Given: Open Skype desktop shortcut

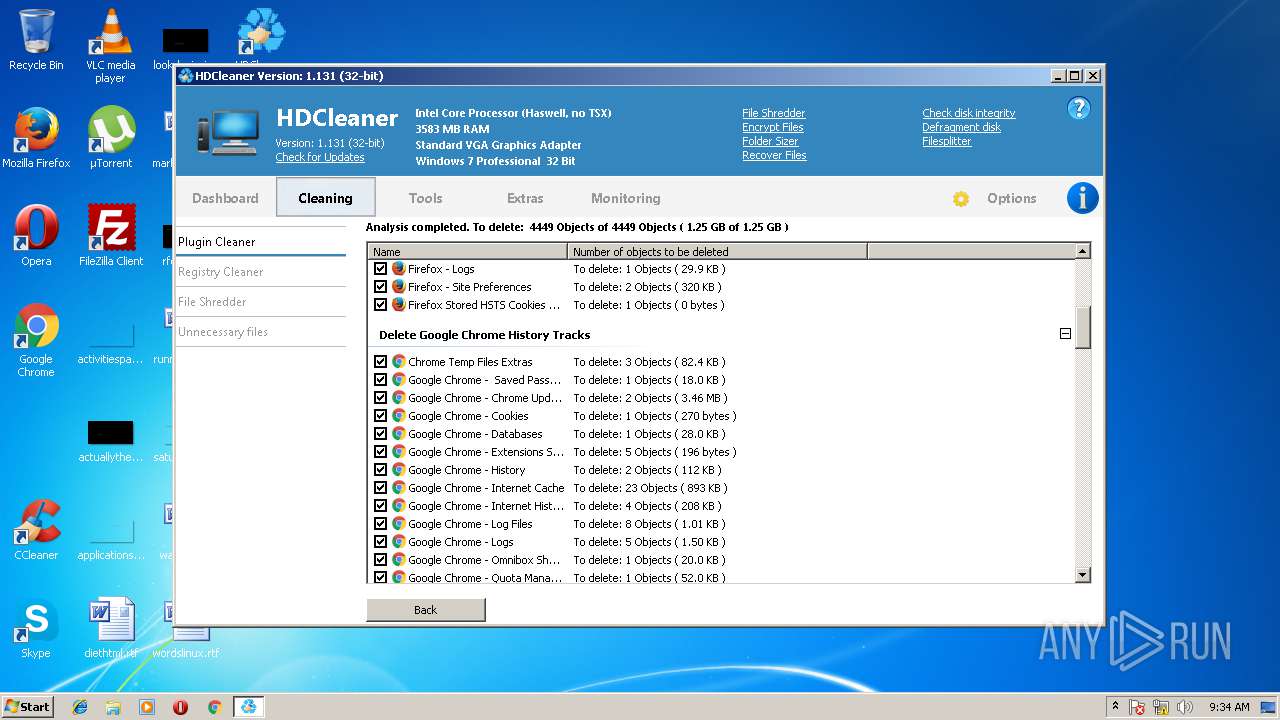Looking at the screenshot, I should coord(36,628).
